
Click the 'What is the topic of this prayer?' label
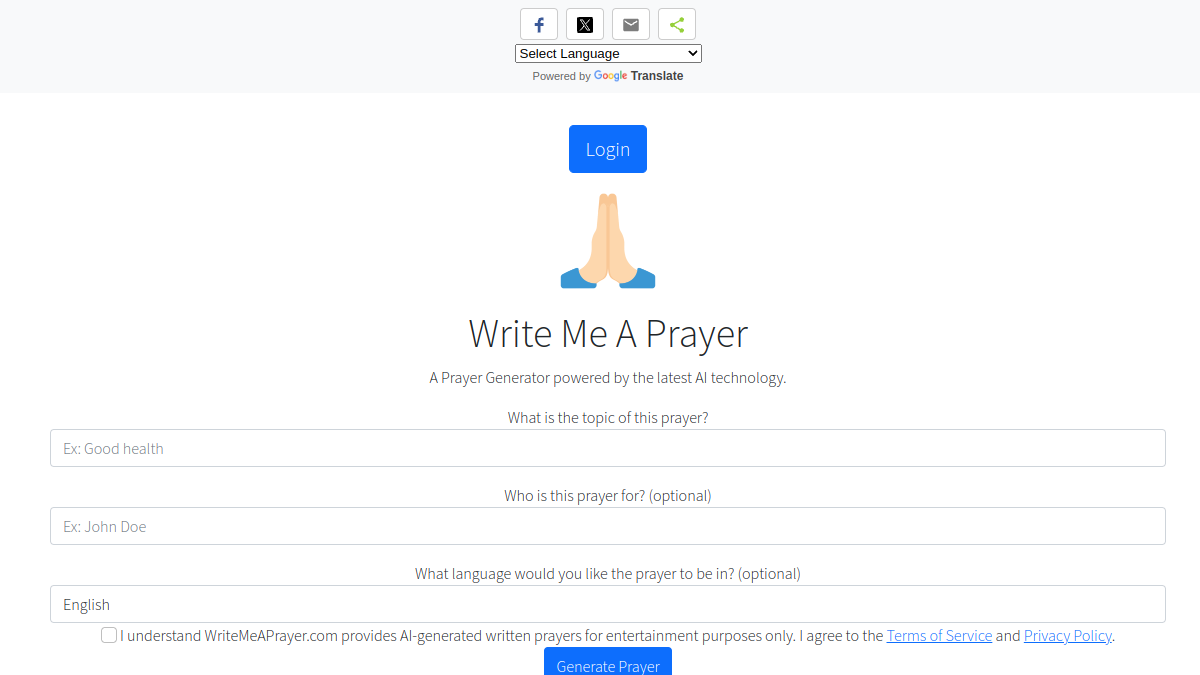[608, 418]
